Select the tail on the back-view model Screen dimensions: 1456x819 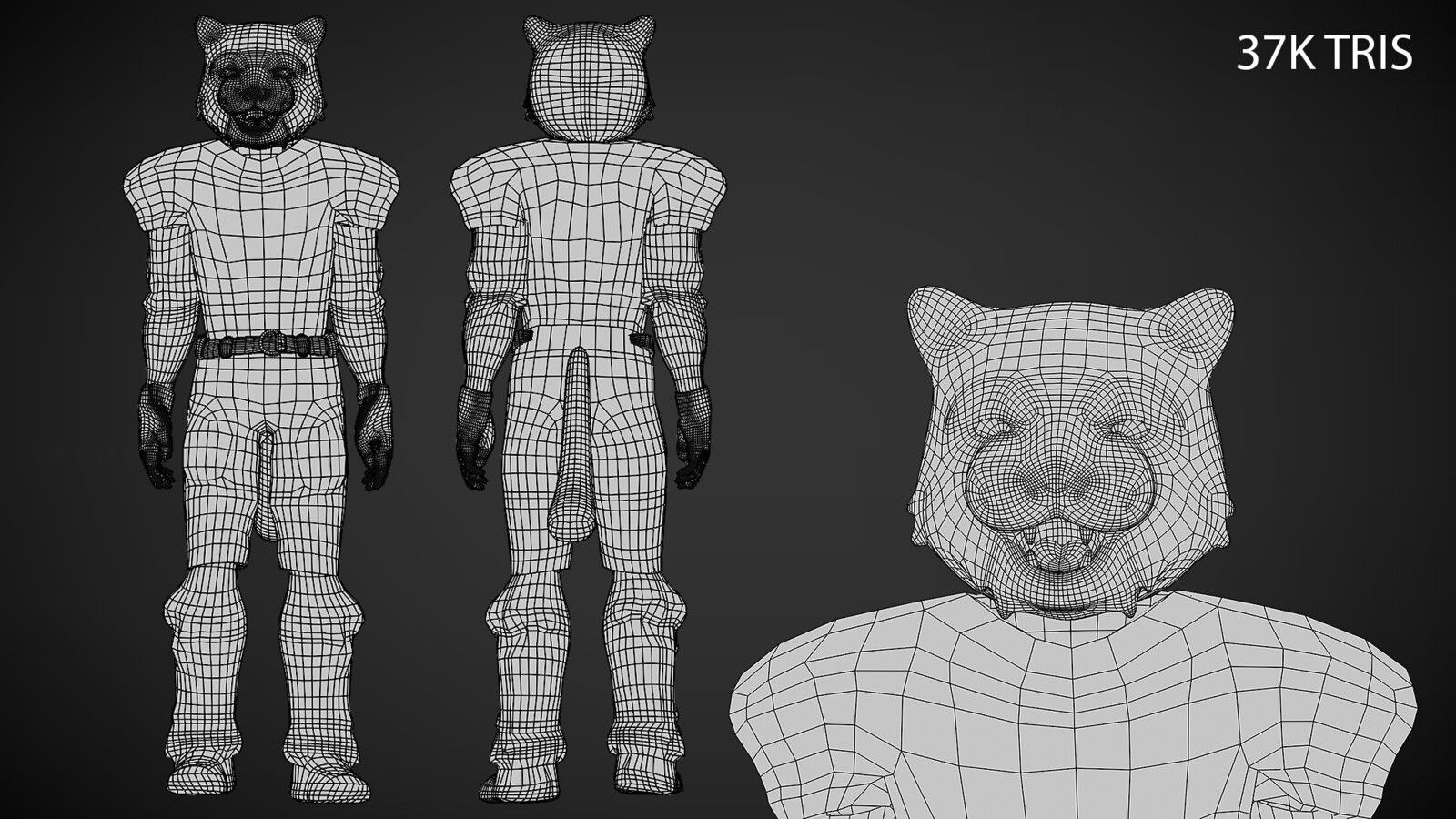coord(571,446)
